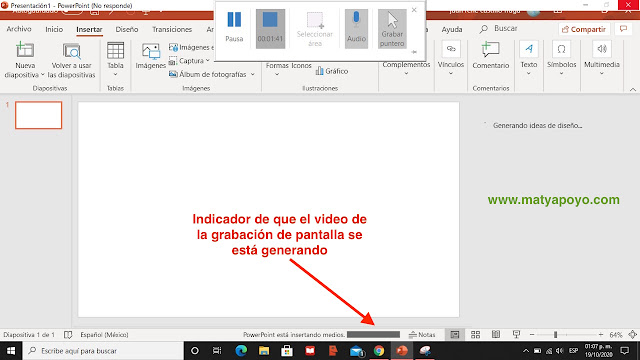Open comments pane icon next to Compartir
This screenshot has width=640, height=360.
(623, 29)
